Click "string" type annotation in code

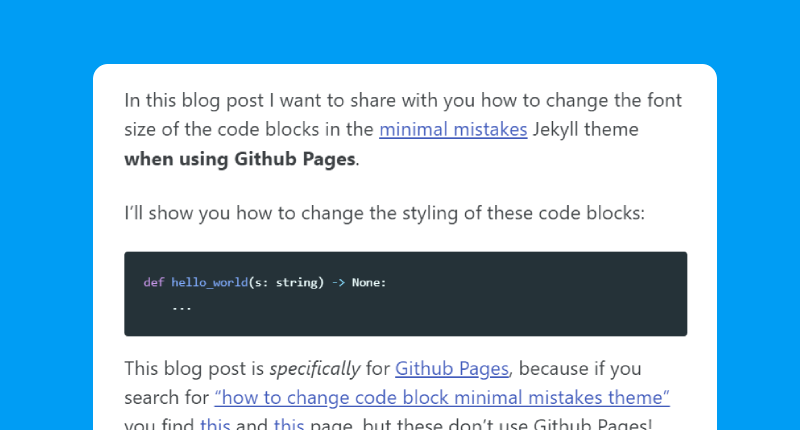pos(296,282)
